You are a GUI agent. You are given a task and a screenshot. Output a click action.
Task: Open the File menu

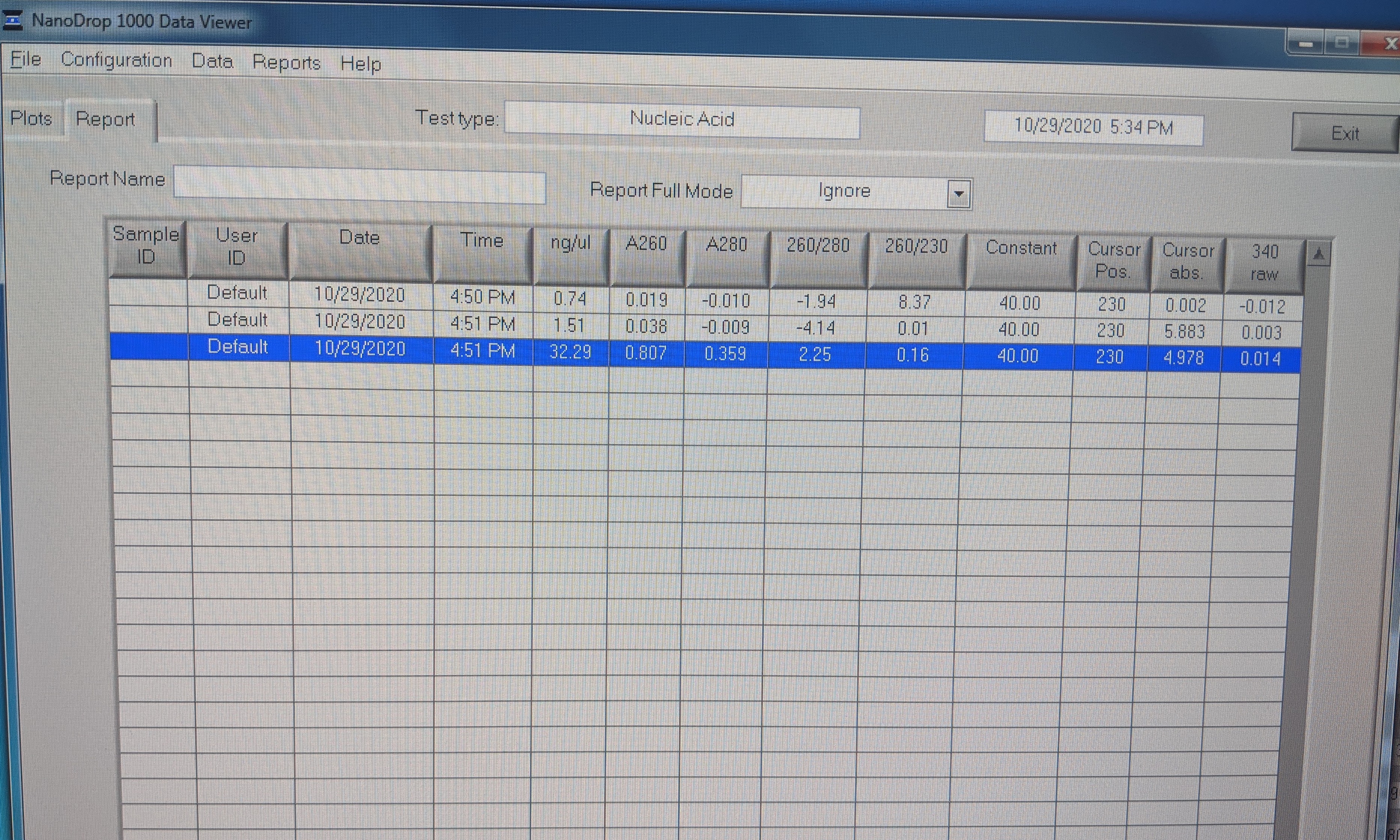(x=25, y=59)
